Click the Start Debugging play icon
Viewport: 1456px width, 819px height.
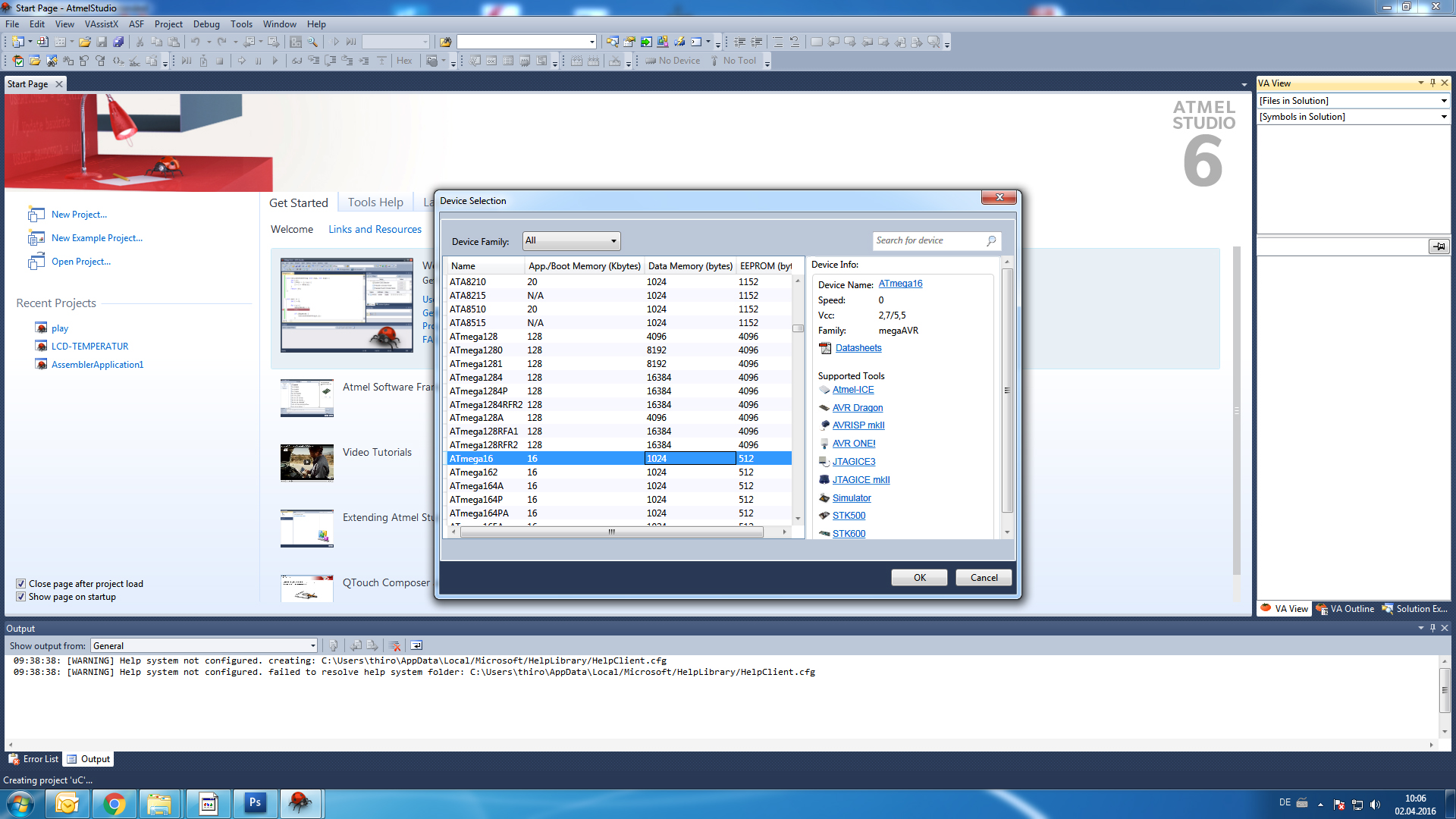[336, 42]
